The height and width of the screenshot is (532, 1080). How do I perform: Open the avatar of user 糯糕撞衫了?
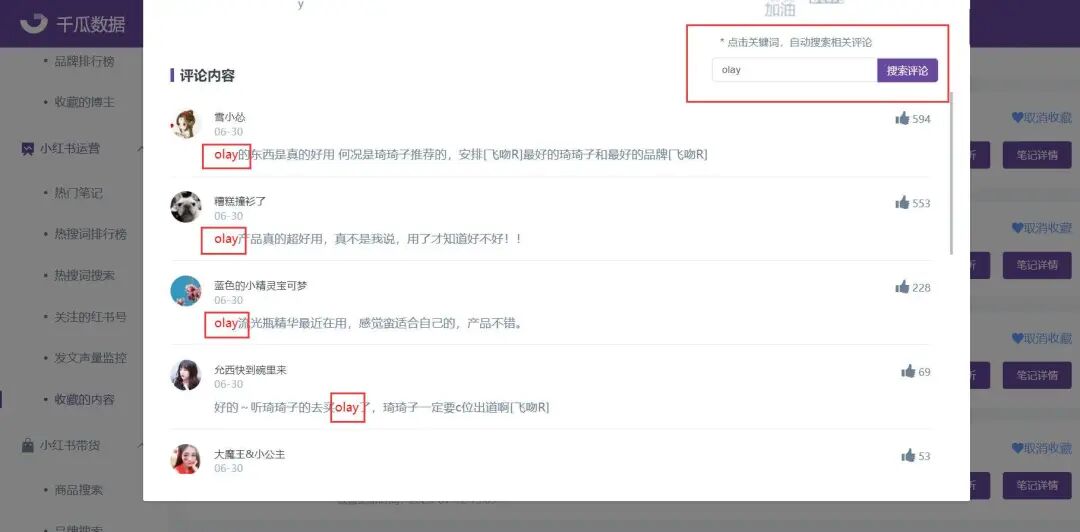click(185, 207)
